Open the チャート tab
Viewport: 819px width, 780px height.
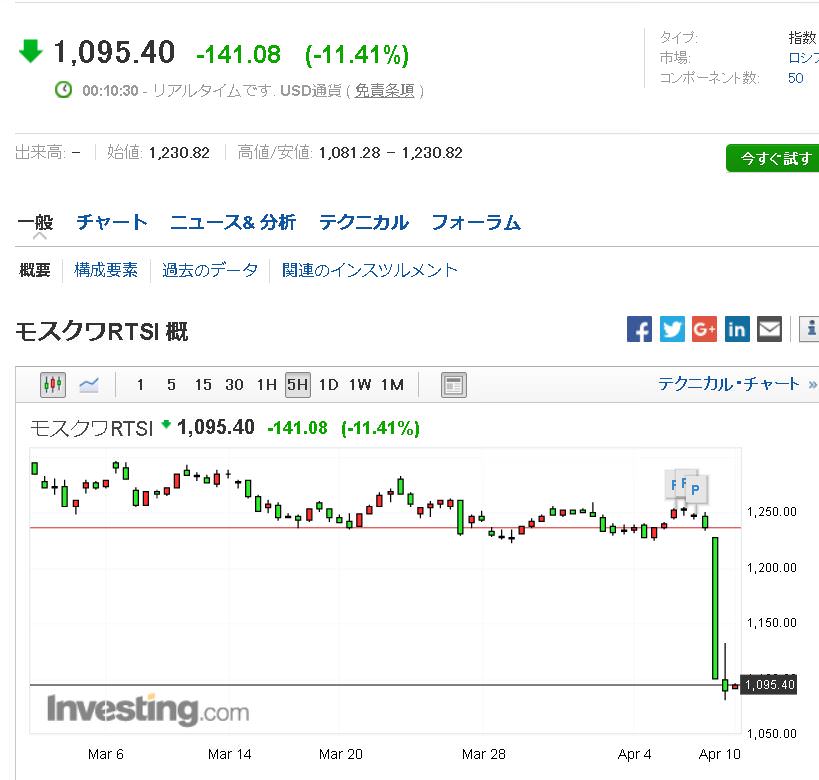click(x=112, y=222)
